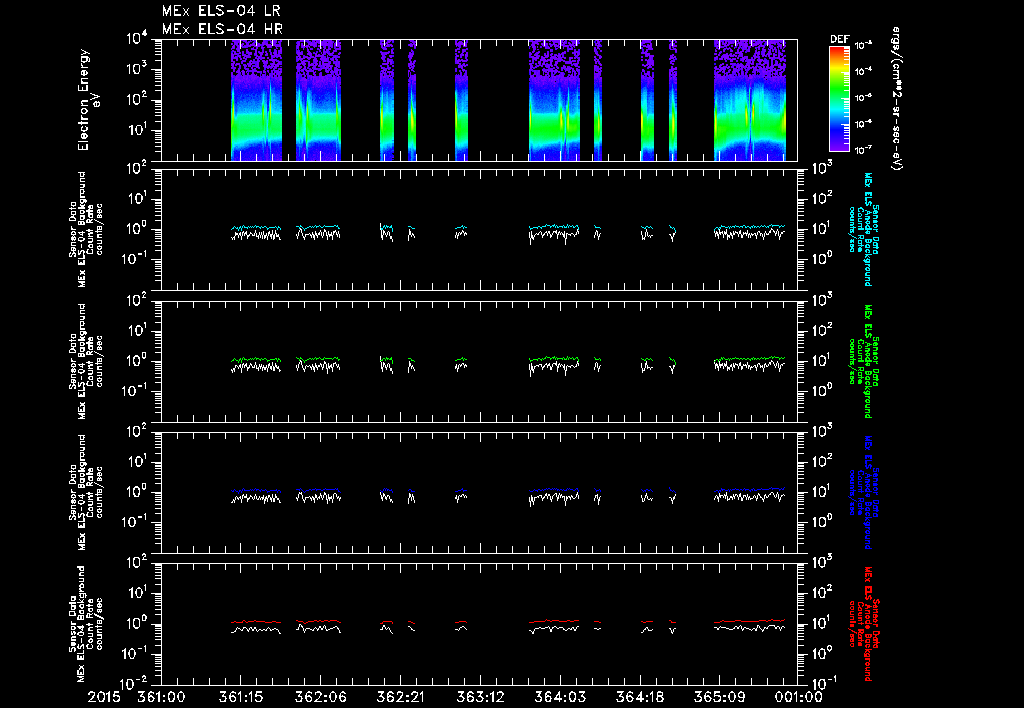Click the spectrogram data block above 361:15
The image size is (1024, 708).
pos(256,100)
